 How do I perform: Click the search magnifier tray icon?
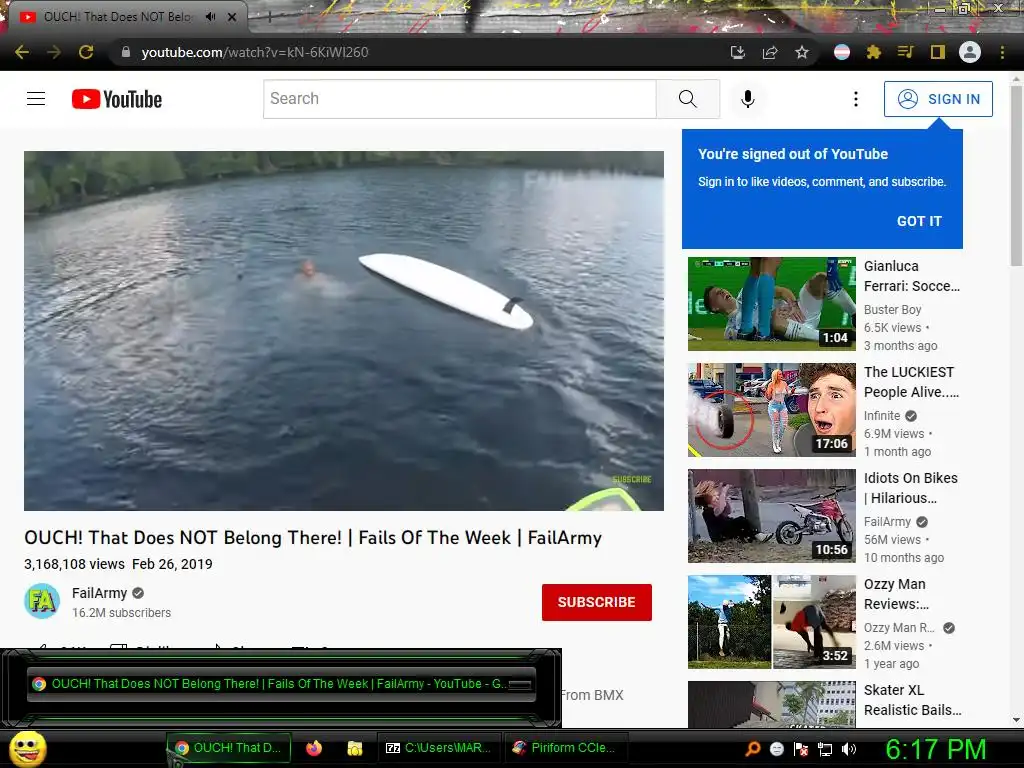point(753,748)
